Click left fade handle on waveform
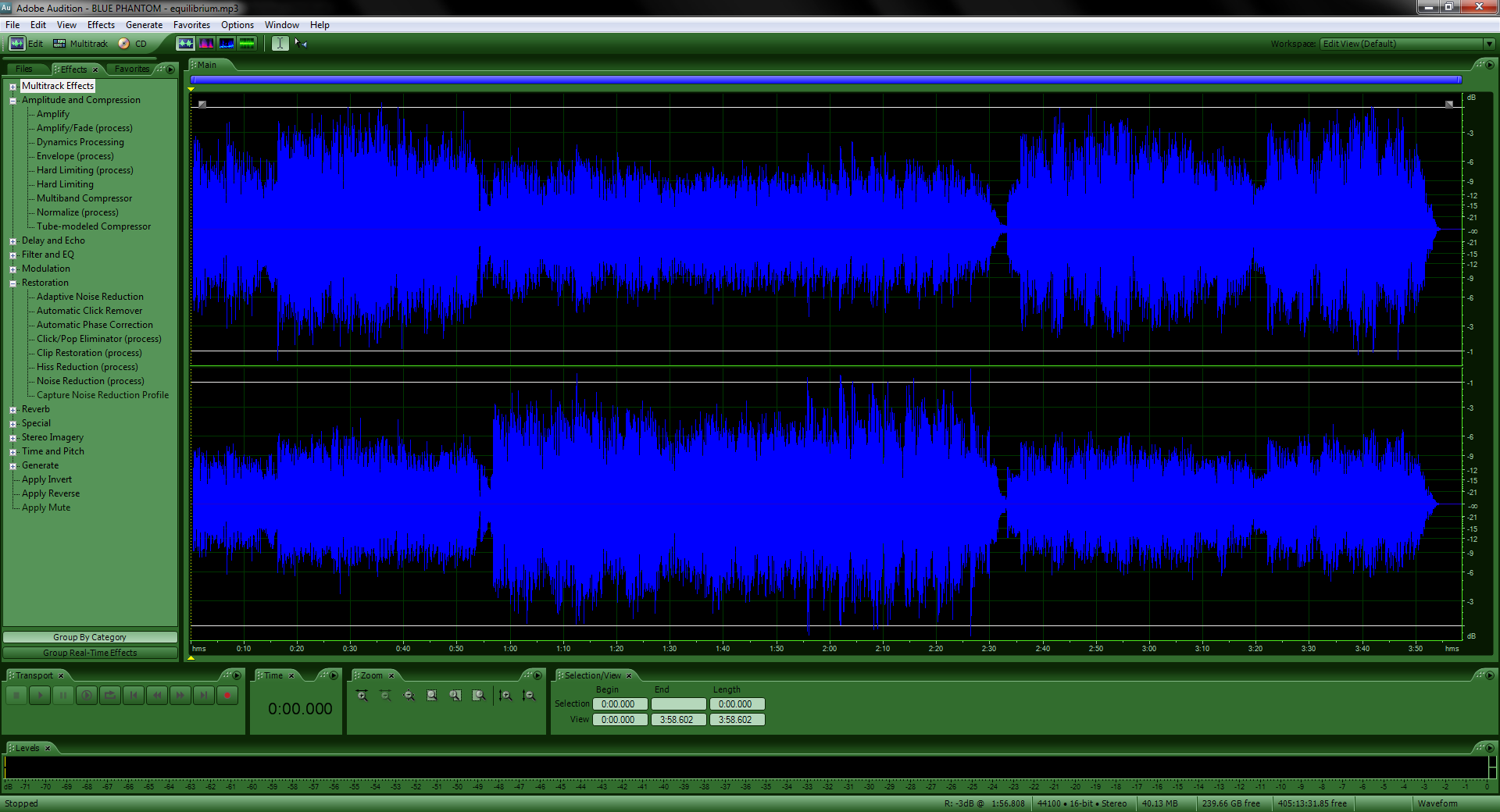This screenshot has height=812, width=1500. pos(202,104)
